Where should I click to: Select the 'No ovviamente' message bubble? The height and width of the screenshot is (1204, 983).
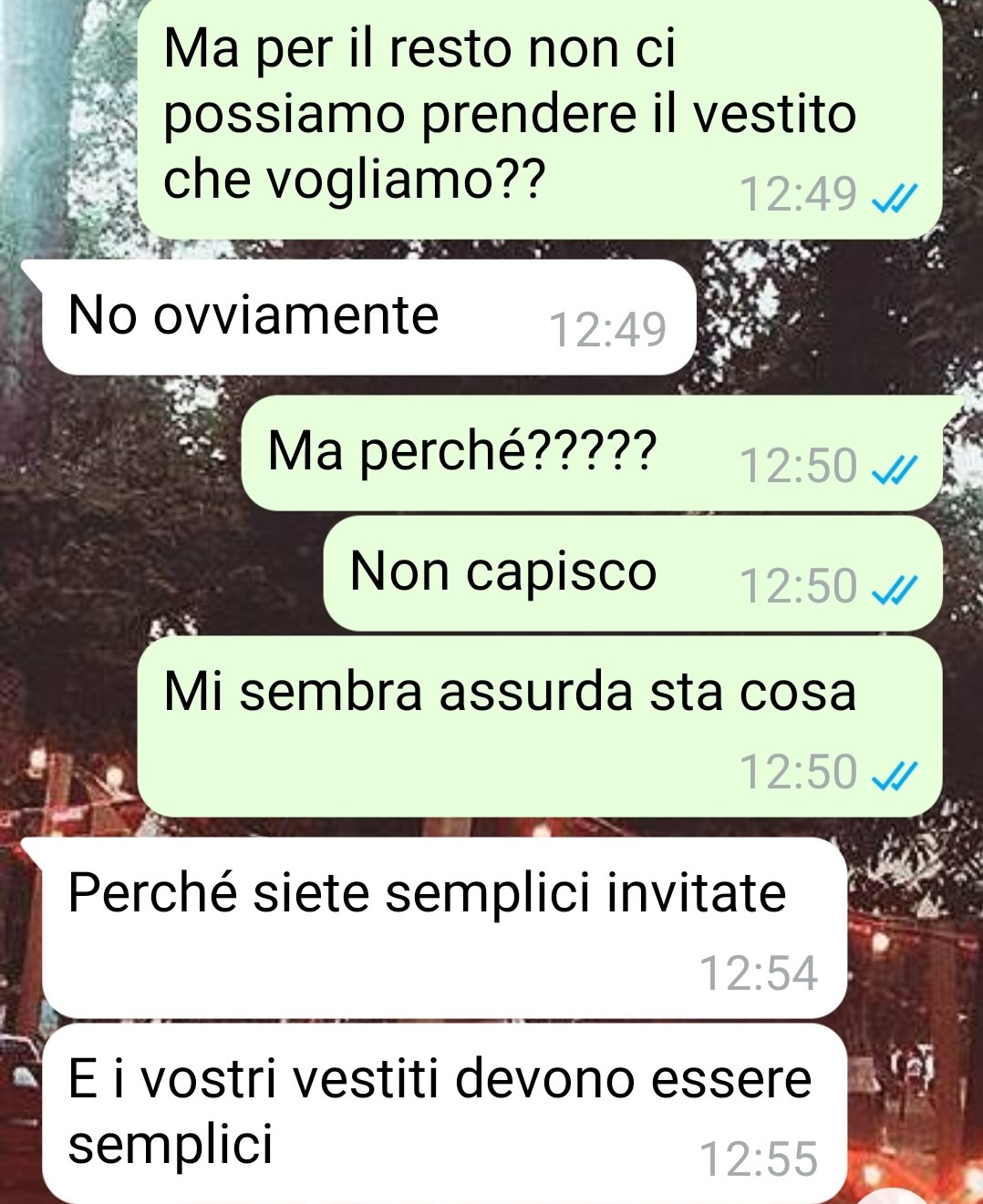click(x=368, y=317)
